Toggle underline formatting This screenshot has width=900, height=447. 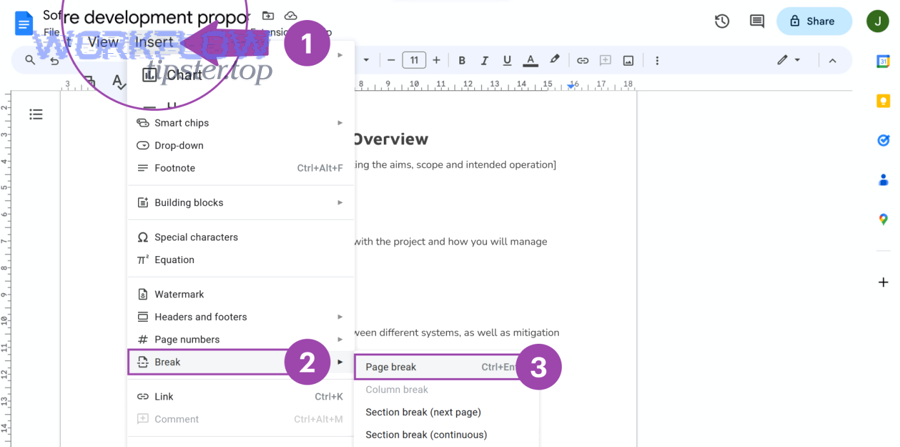point(507,60)
